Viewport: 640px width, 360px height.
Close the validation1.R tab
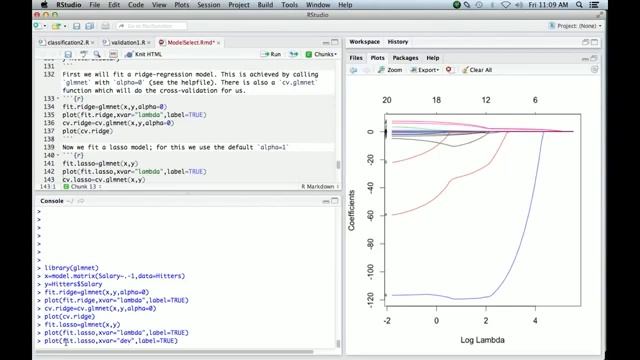point(149,42)
